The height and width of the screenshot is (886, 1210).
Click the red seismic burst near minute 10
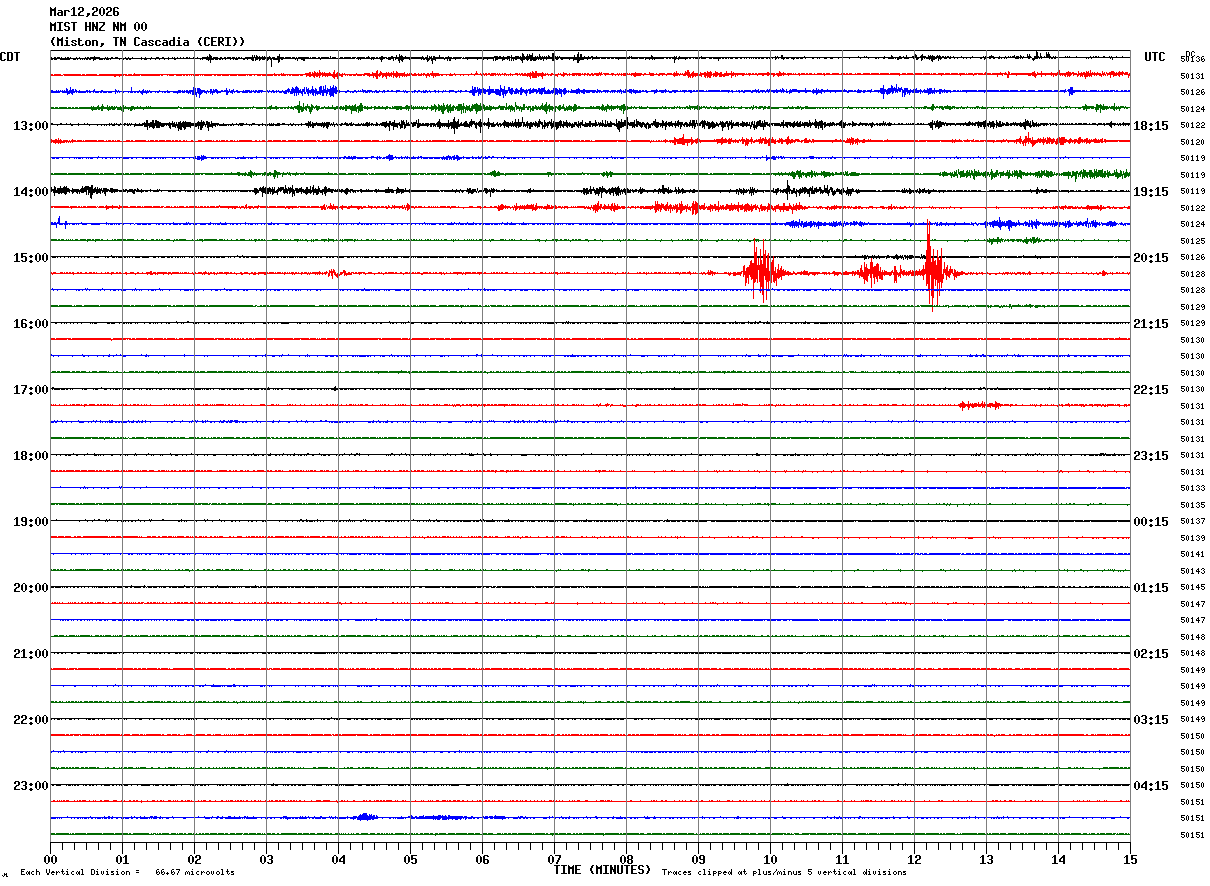(x=762, y=272)
